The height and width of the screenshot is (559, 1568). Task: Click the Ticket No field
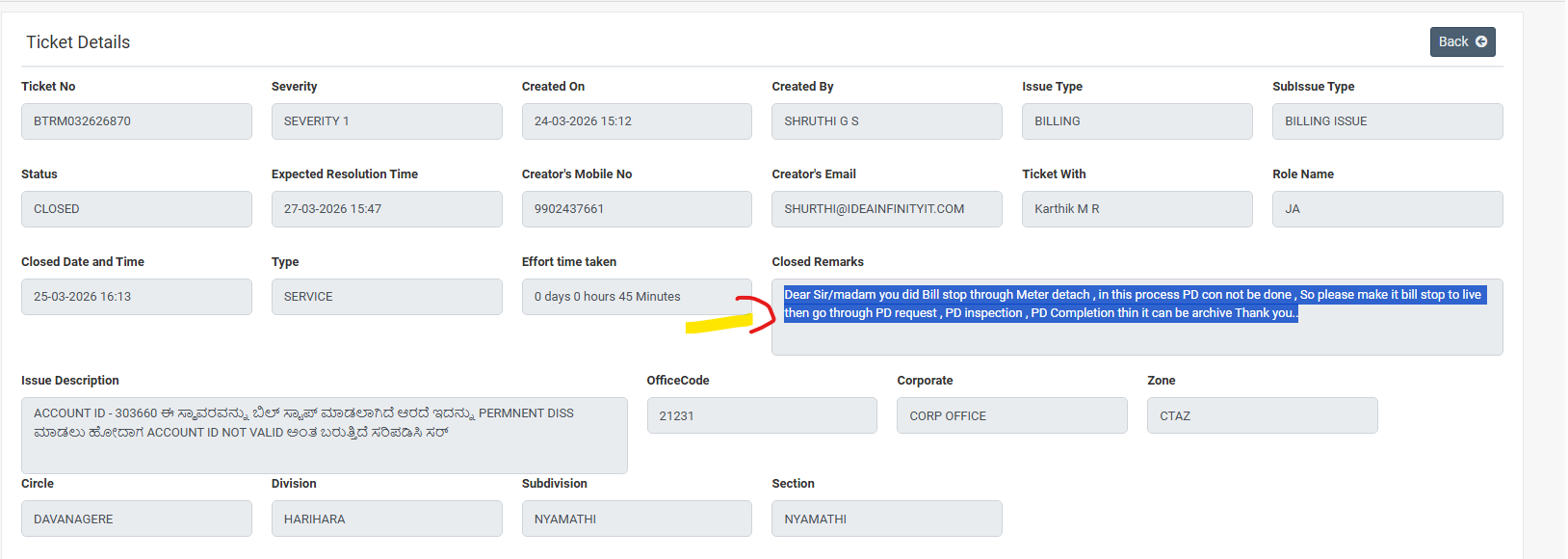point(136,121)
